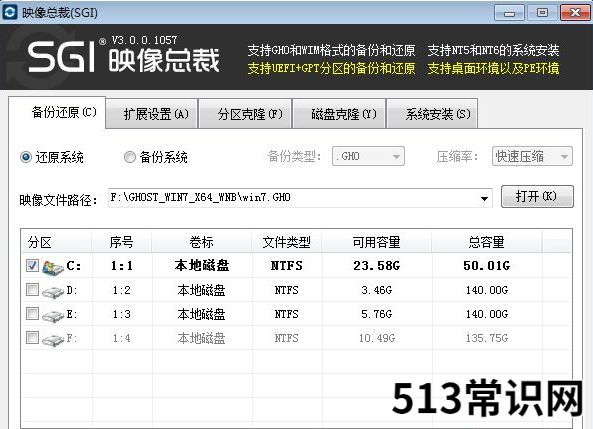Image resolution: width=593 pixels, height=429 pixels.
Task: Sort by the 卷标 column header
Action: point(202,242)
